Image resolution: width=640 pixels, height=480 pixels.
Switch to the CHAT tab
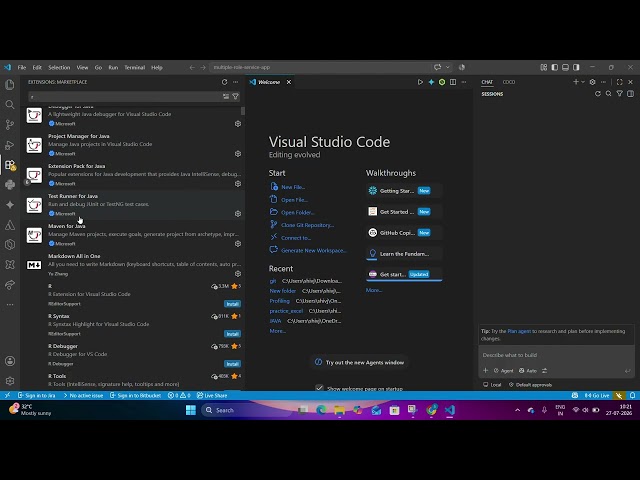pyautogui.click(x=487, y=82)
